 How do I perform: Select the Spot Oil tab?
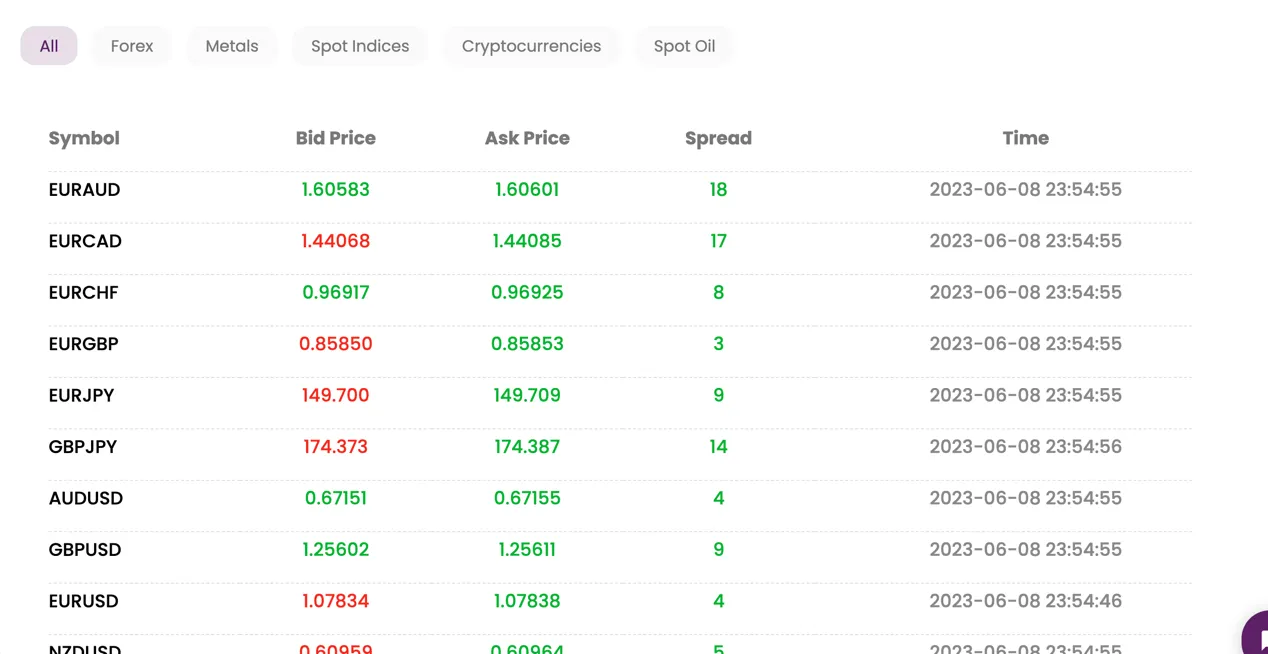pyautogui.click(x=684, y=46)
